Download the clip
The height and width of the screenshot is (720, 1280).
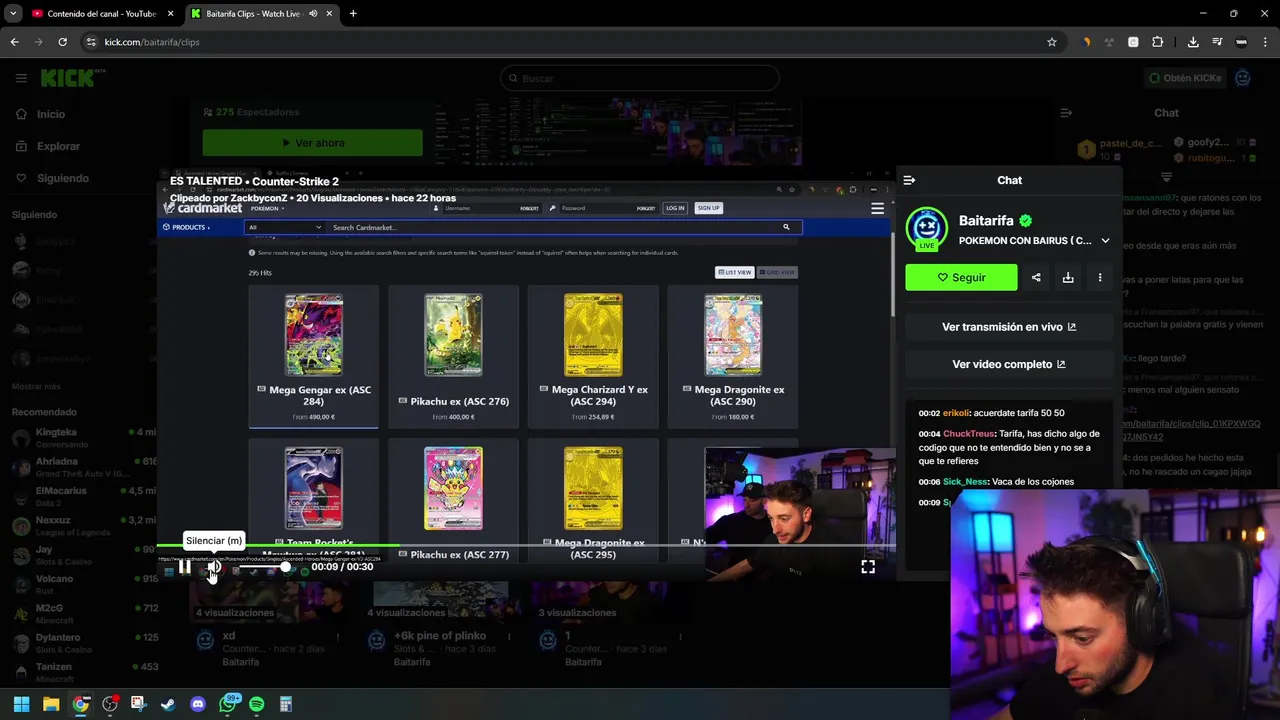click(1068, 277)
